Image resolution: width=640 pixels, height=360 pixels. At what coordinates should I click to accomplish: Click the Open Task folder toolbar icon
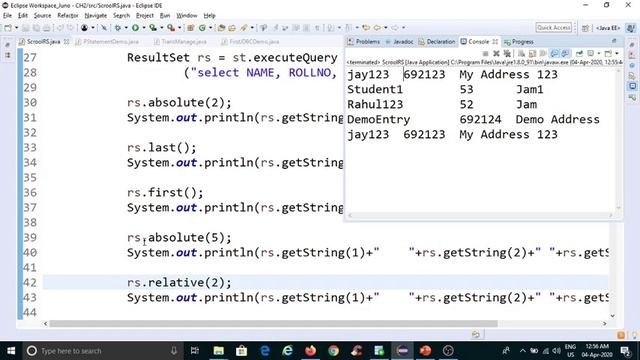[232, 28]
